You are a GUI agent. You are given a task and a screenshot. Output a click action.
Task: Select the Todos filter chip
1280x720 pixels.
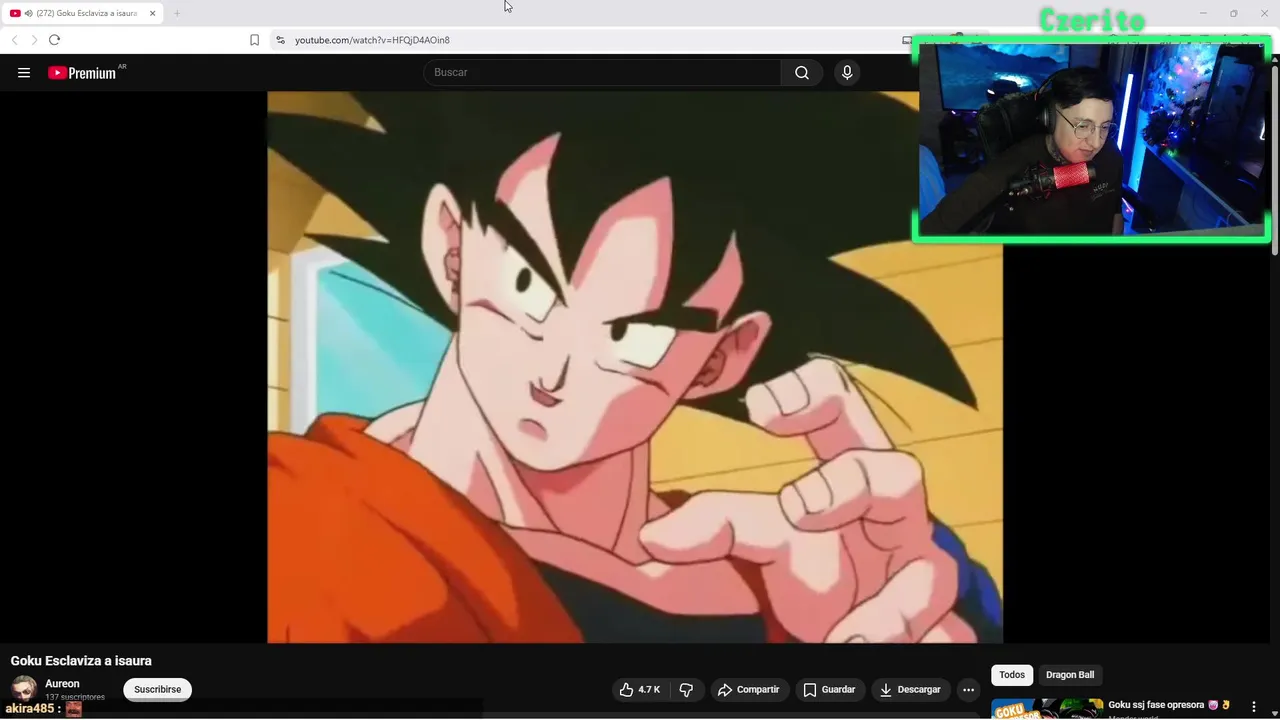point(1012,675)
